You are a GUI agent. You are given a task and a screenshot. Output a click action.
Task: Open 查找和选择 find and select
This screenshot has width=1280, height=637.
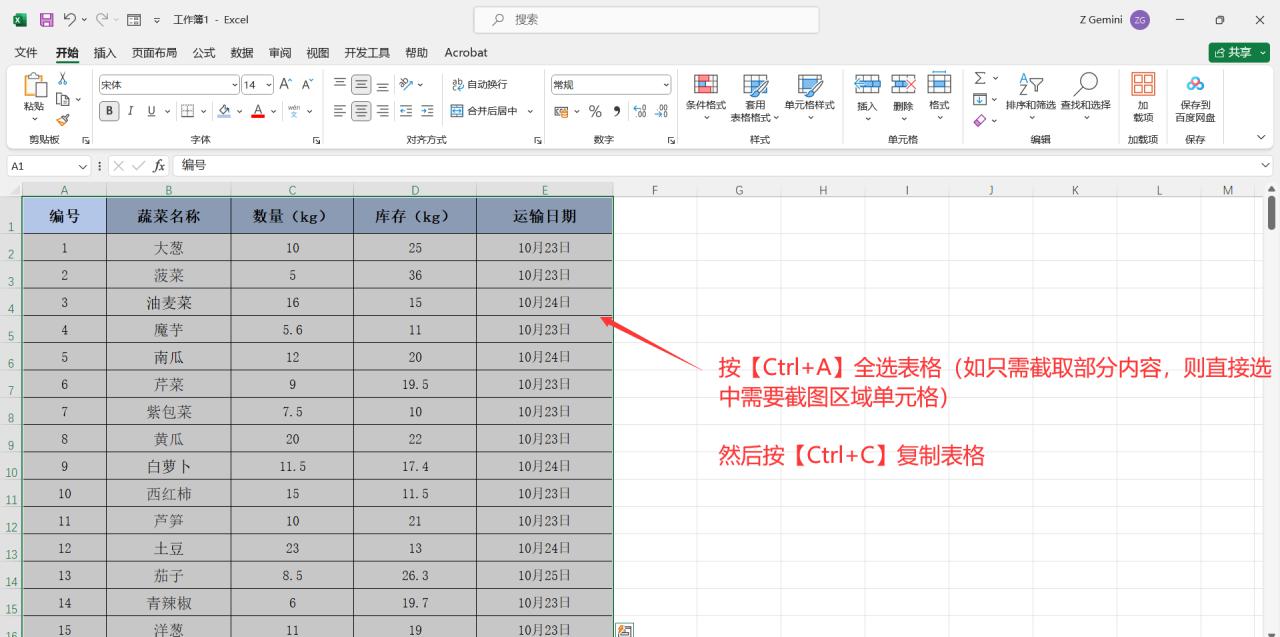(1085, 96)
